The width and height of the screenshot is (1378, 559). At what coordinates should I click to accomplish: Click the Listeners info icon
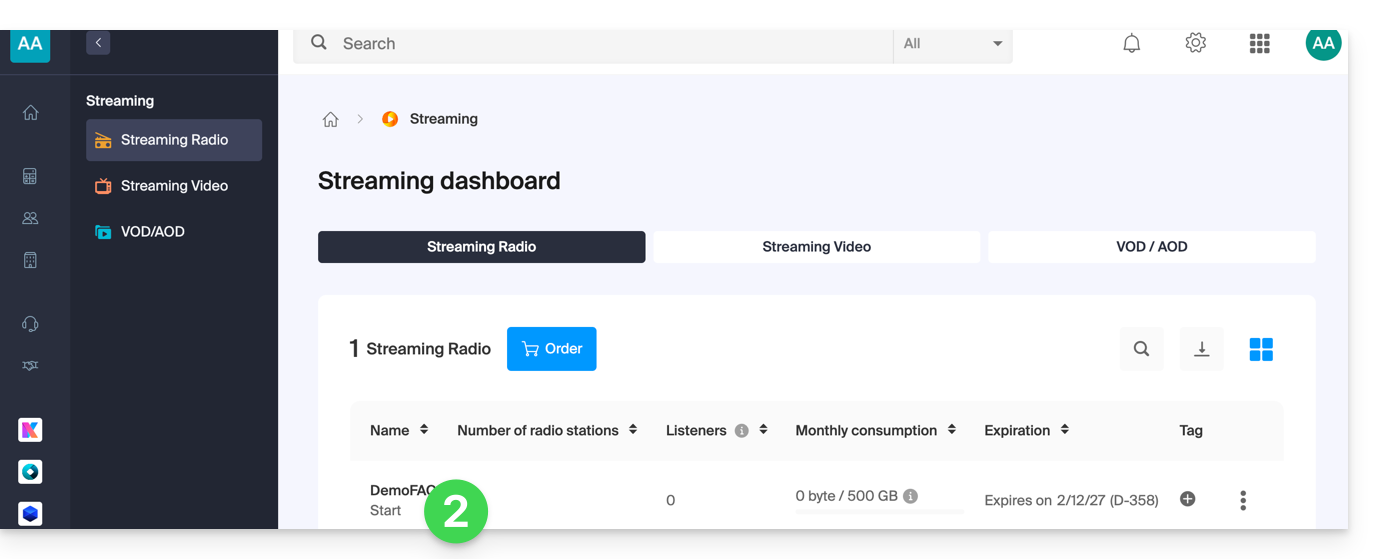[741, 431]
